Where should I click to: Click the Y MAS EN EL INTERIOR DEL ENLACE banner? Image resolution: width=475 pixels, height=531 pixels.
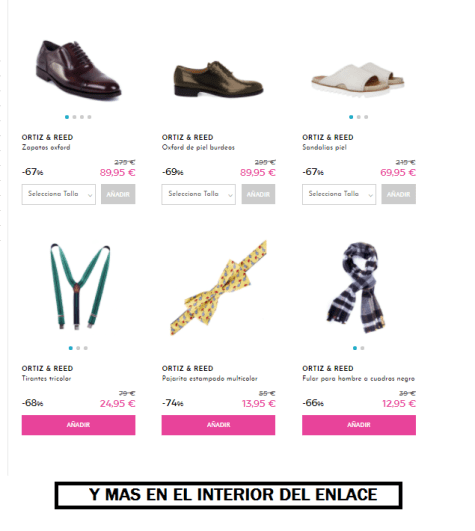tap(229, 495)
